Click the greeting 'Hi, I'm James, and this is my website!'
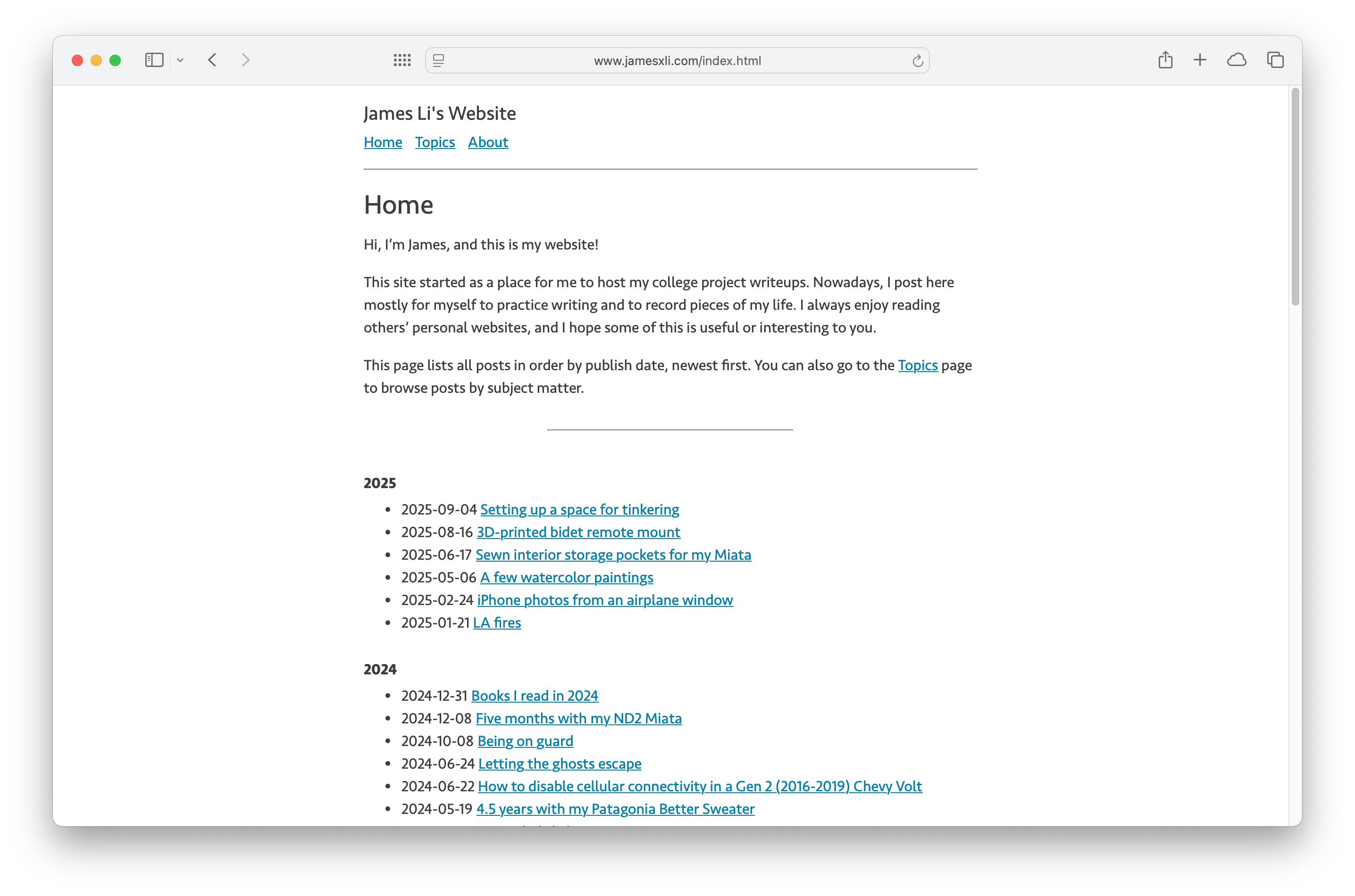 click(x=481, y=245)
